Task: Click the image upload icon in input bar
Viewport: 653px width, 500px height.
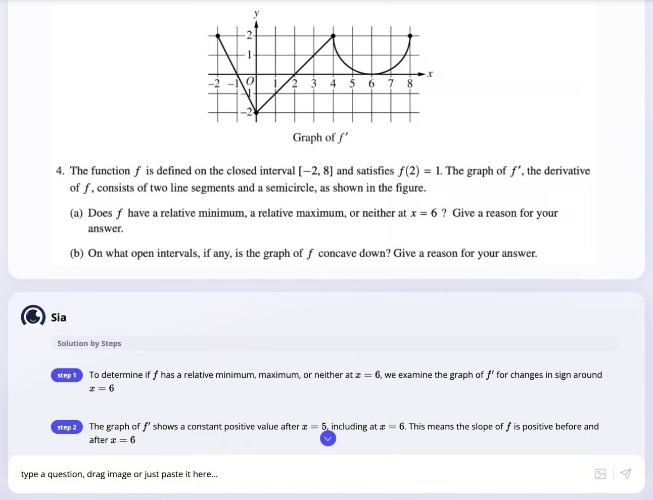Action: [x=600, y=474]
